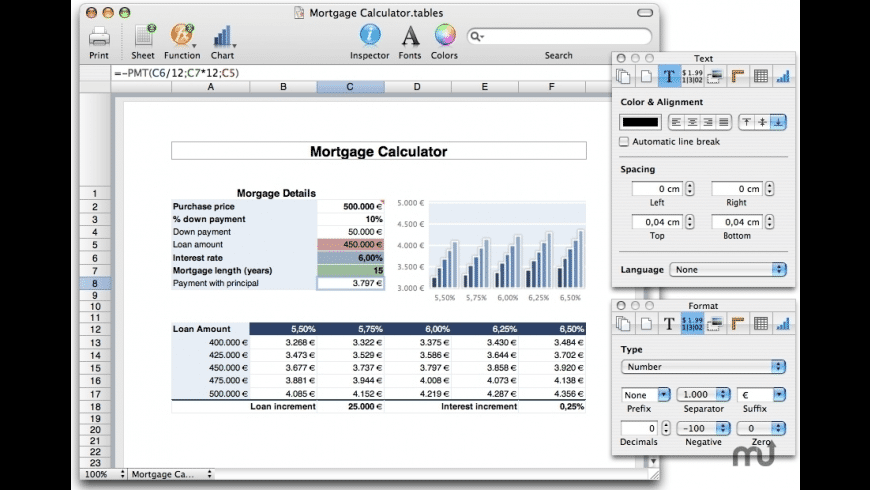The width and height of the screenshot is (870, 490).
Task: Select column A header
Action: point(211,87)
